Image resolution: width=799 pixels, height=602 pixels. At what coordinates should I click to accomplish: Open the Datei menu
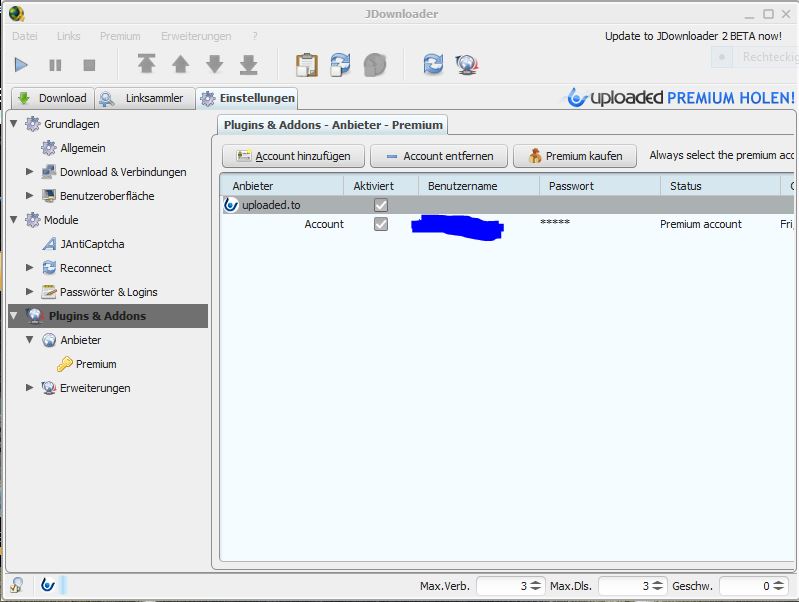pyautogui.click(x=24, y=36)
